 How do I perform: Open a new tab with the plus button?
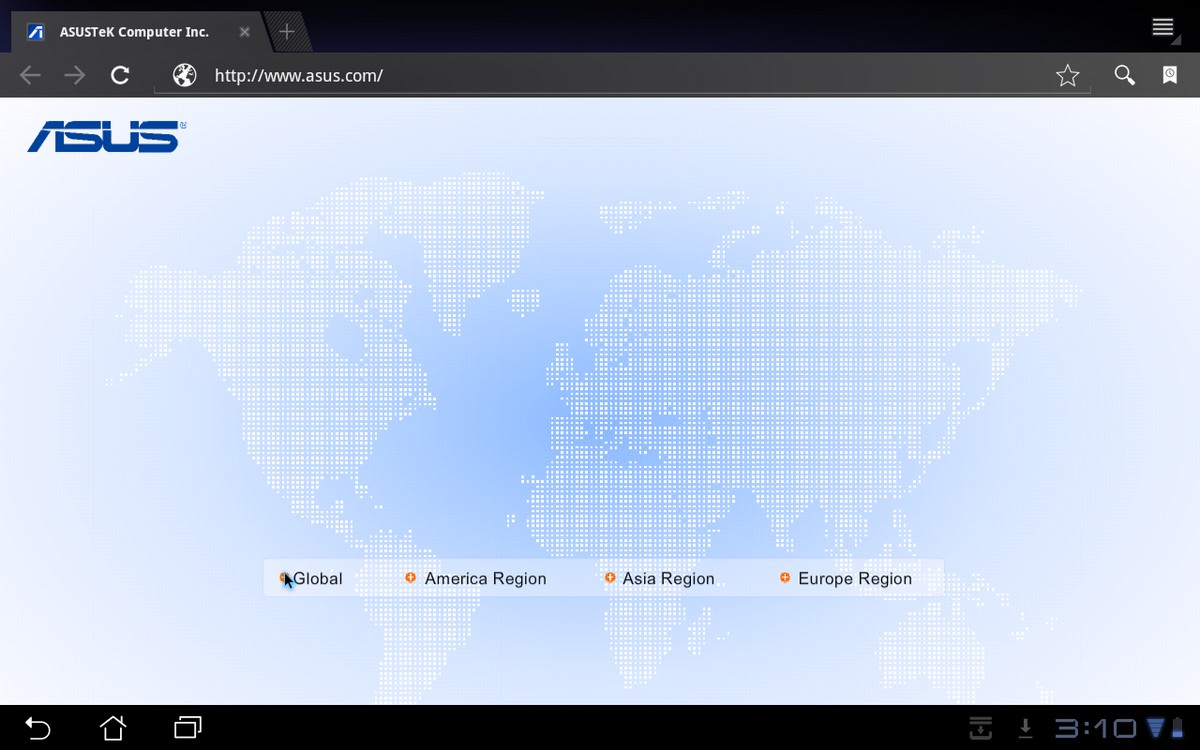click(x=287, y=31)
